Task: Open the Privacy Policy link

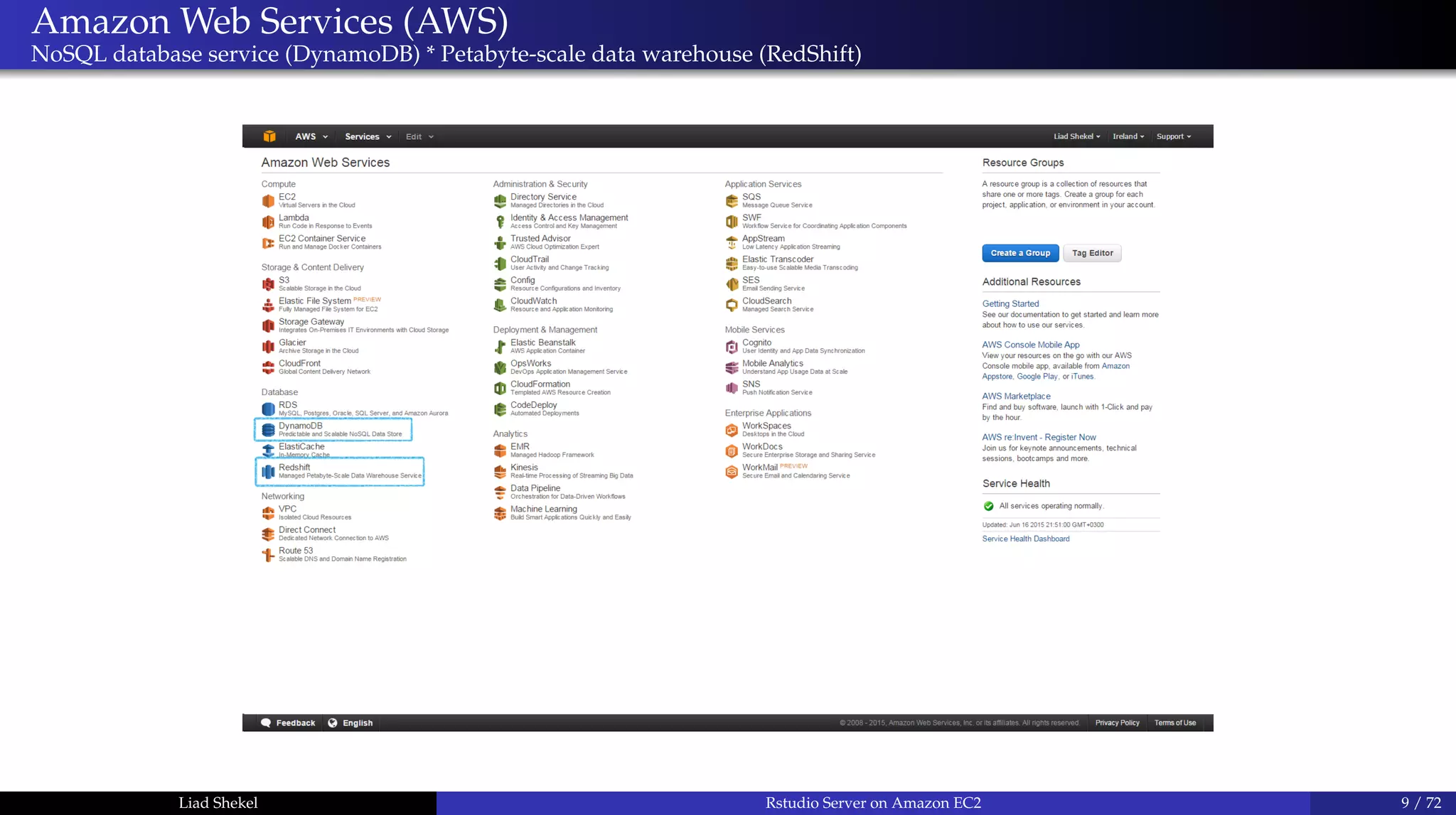Action: 1117,723
